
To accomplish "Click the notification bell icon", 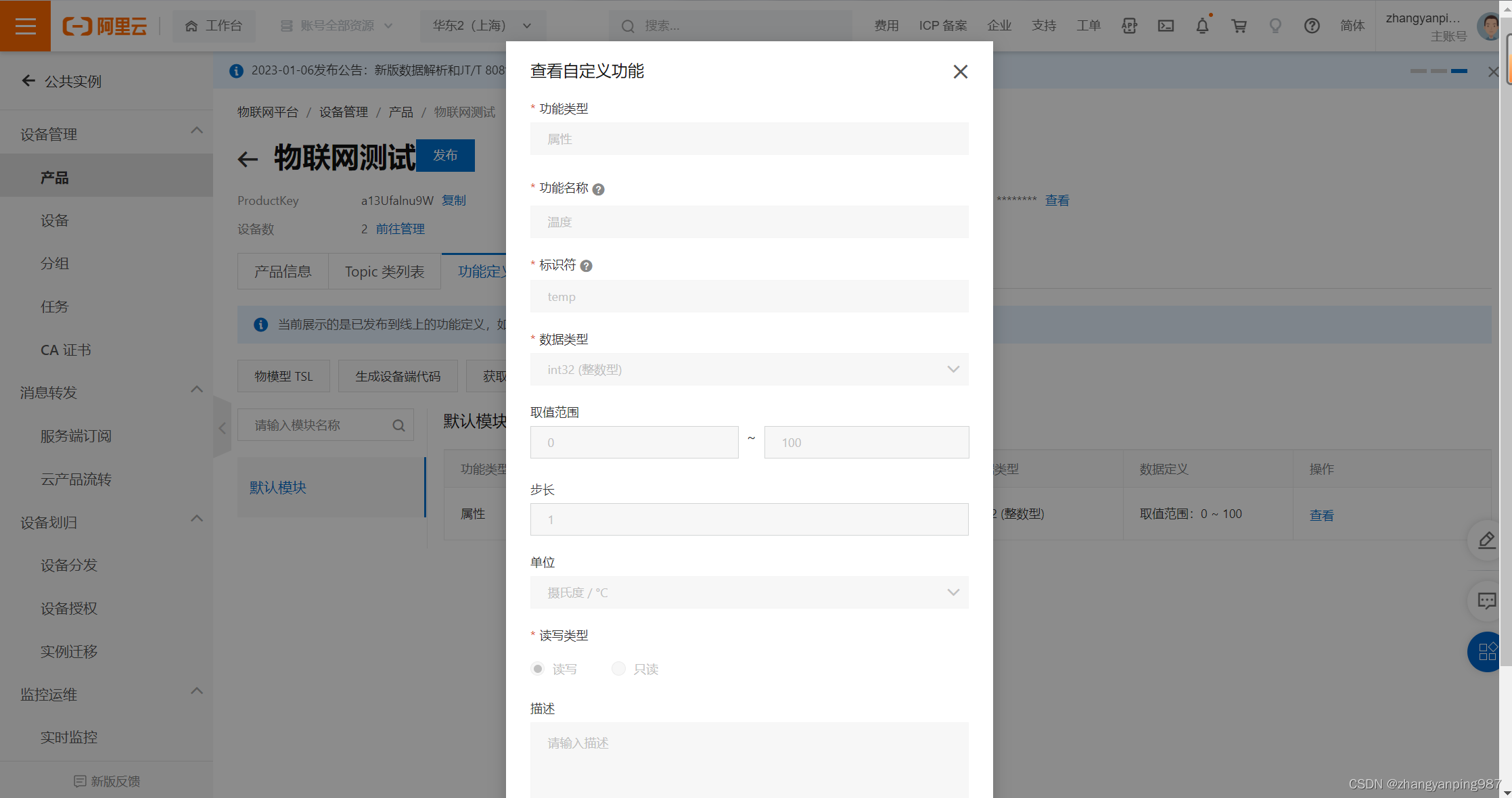I will click(1202, 26).
